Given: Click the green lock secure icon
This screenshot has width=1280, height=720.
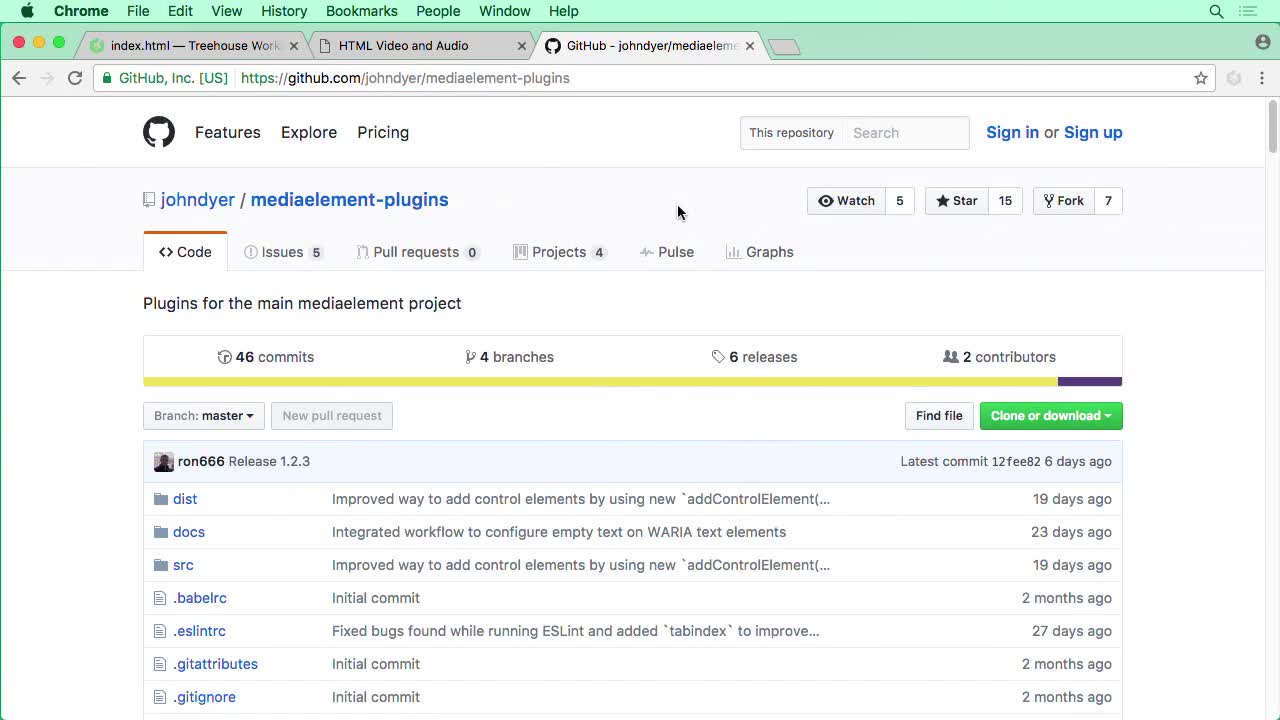Looking at the screenshot, I should 108,78.
